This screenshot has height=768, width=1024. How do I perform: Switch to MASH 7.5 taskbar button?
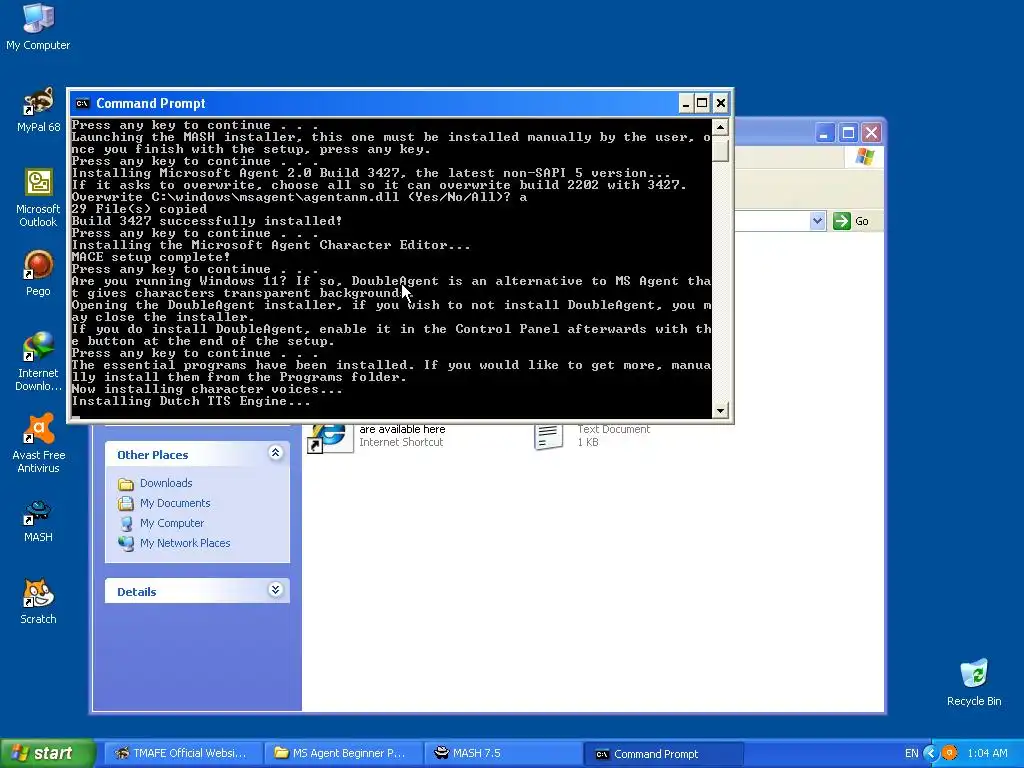[503, 754]
